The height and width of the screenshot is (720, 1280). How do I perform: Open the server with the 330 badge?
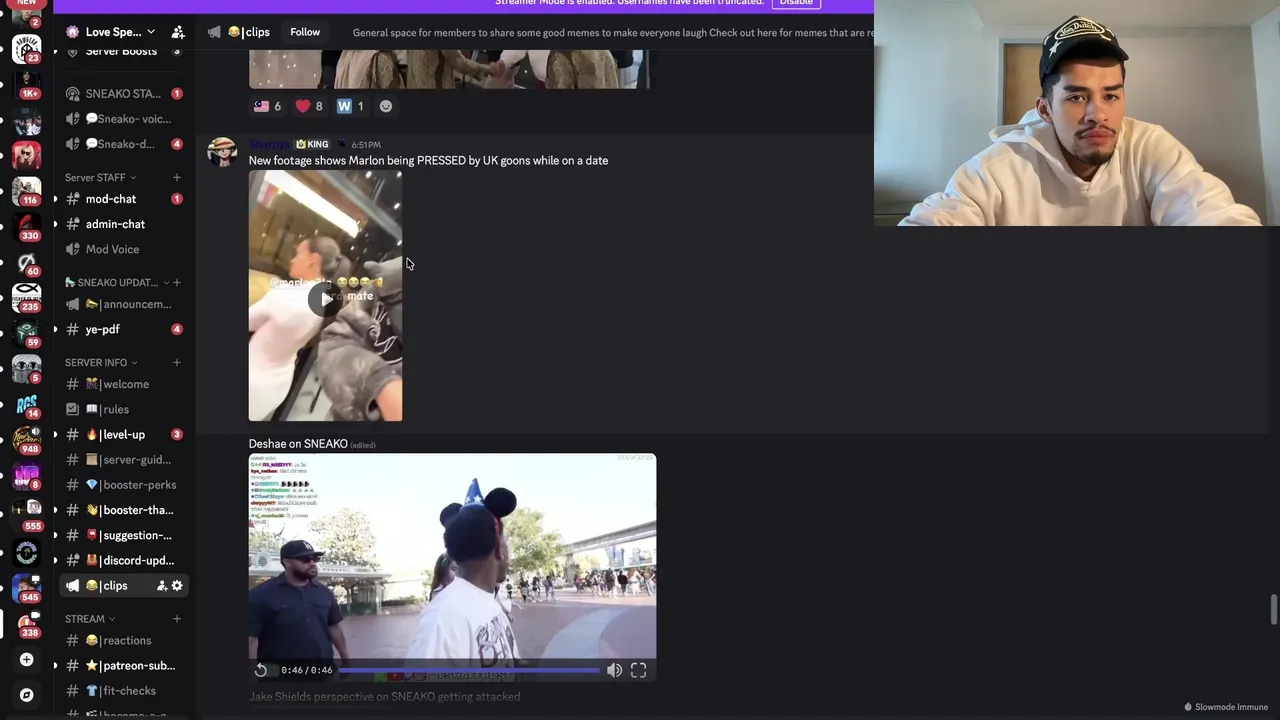coord(27,226)
